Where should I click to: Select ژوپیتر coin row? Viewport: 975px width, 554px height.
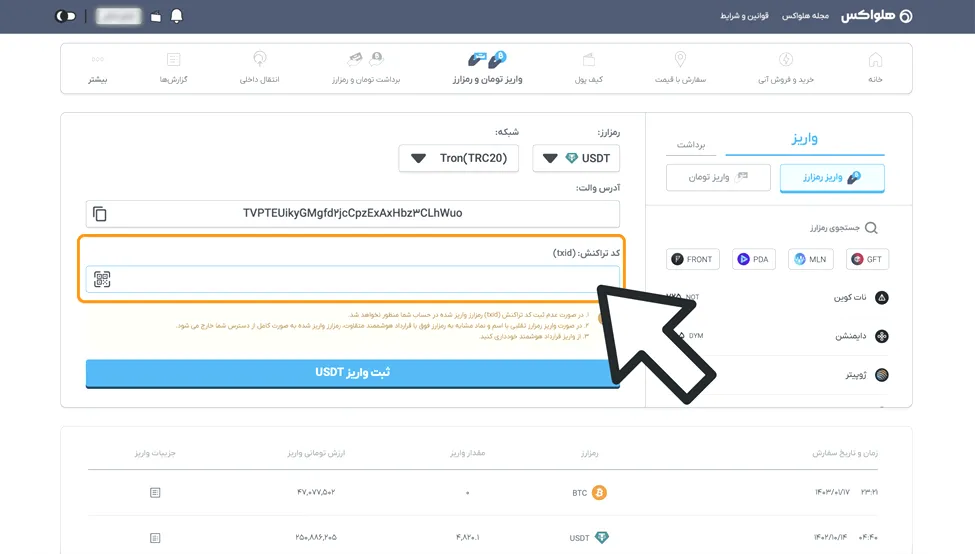click(777, 375)
